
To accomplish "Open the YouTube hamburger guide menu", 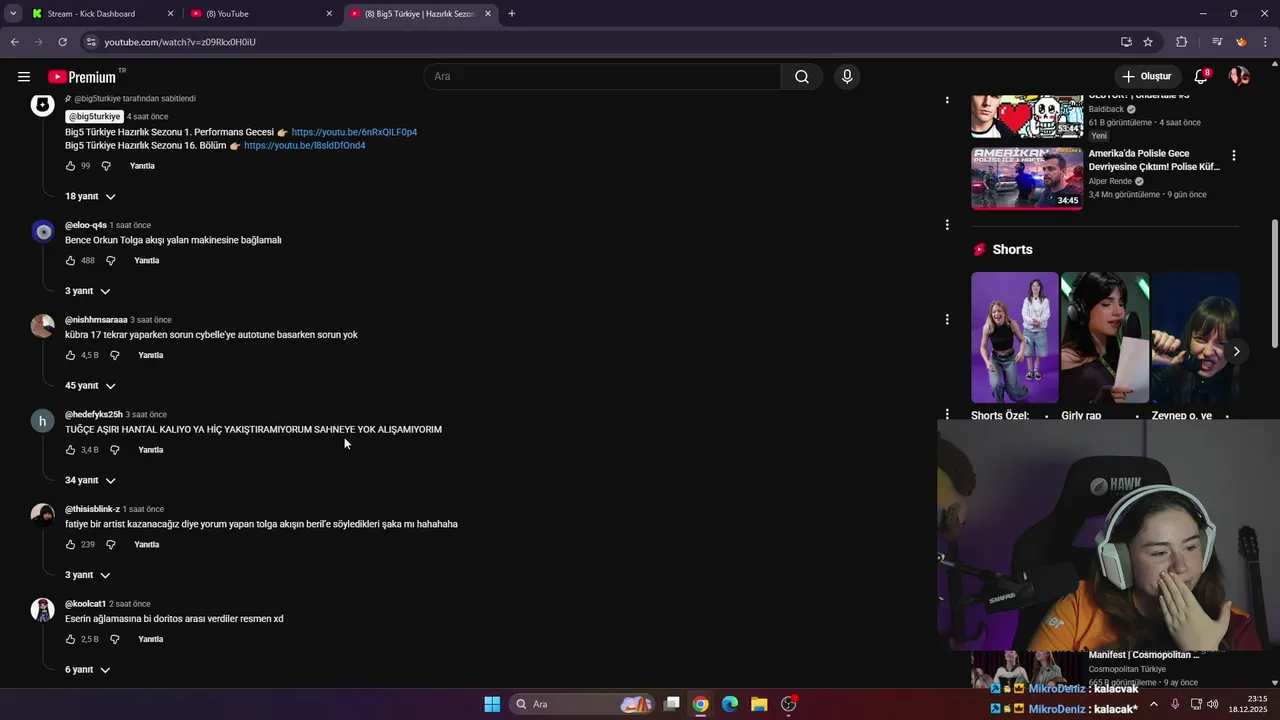I will click(x=24, y=76).
